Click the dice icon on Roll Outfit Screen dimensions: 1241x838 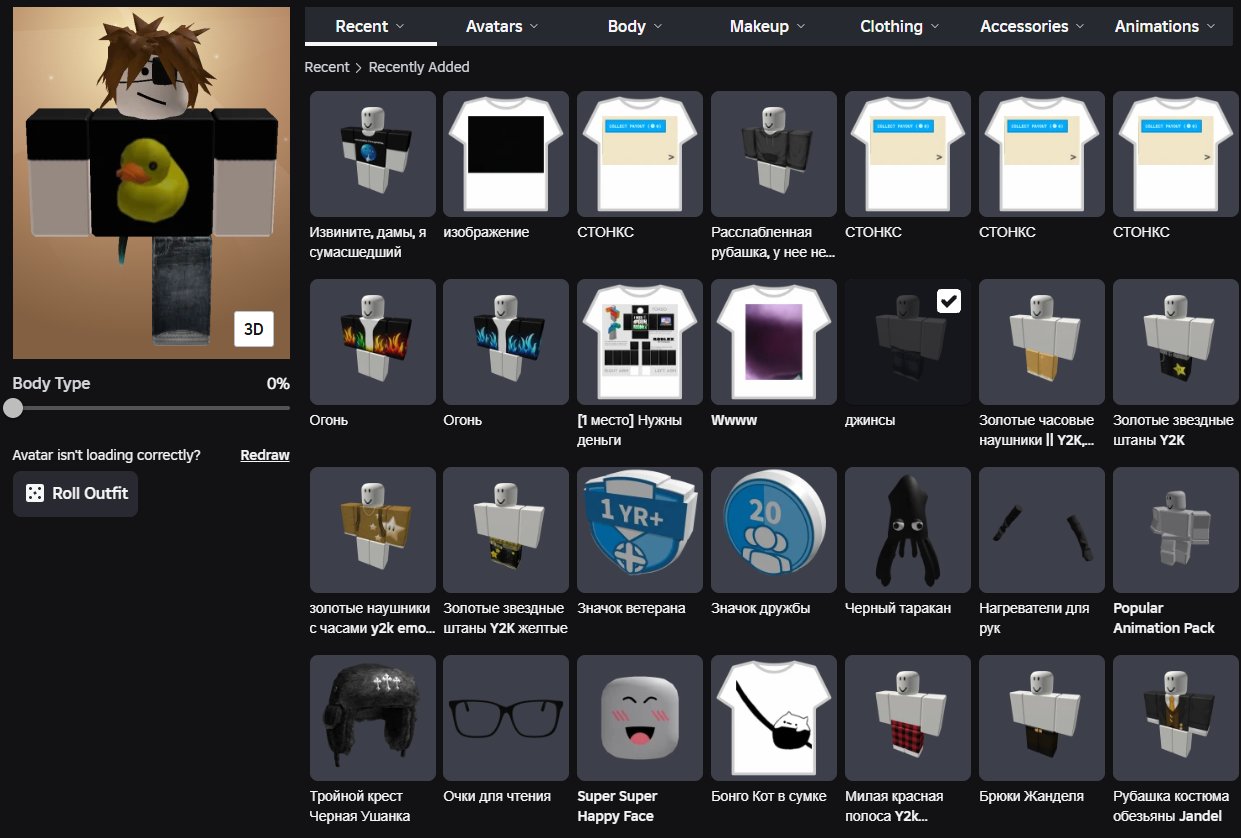pos(35,493)
